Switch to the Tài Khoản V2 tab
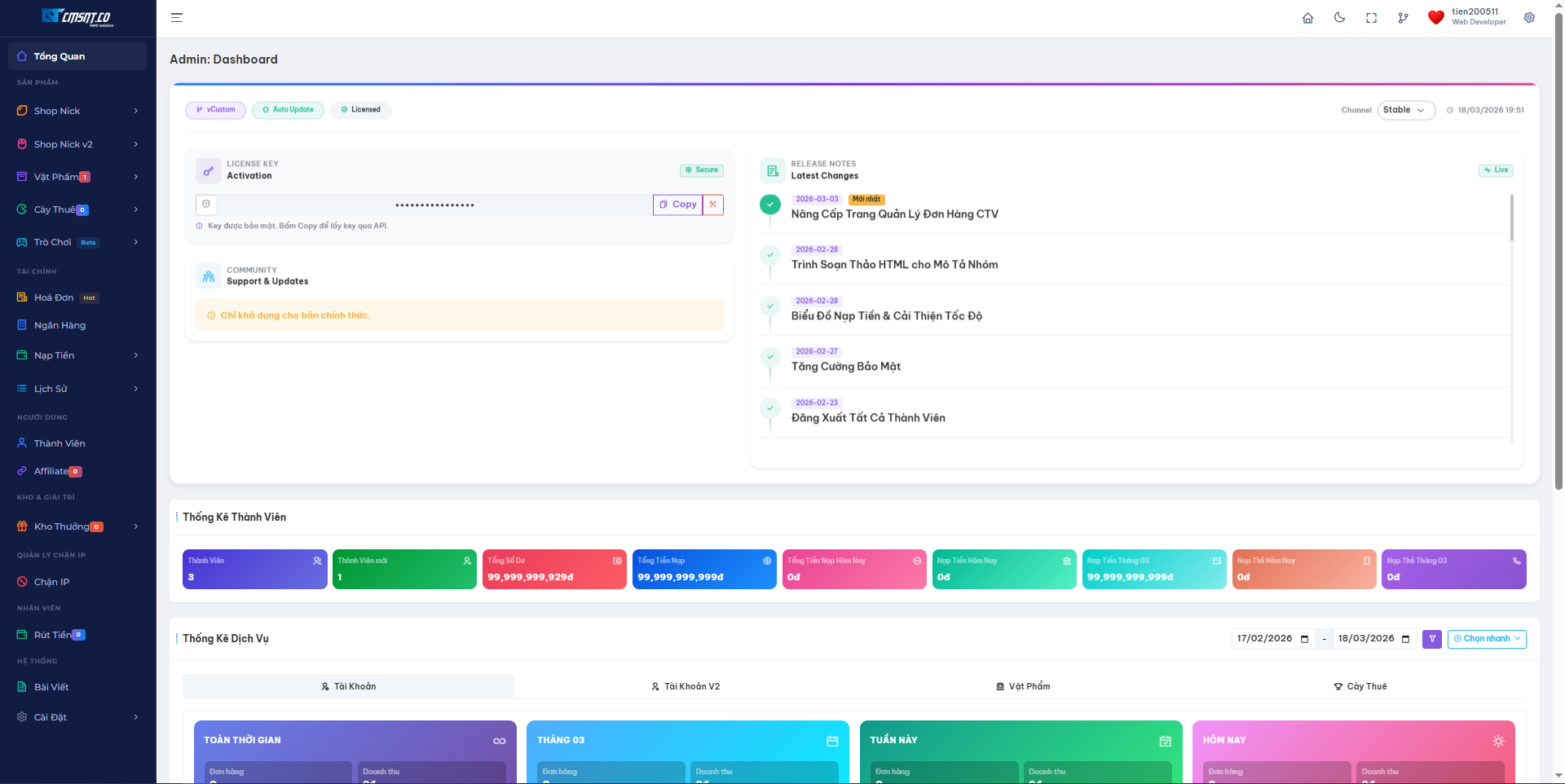 pyautogui.click(x=686, y=686)
